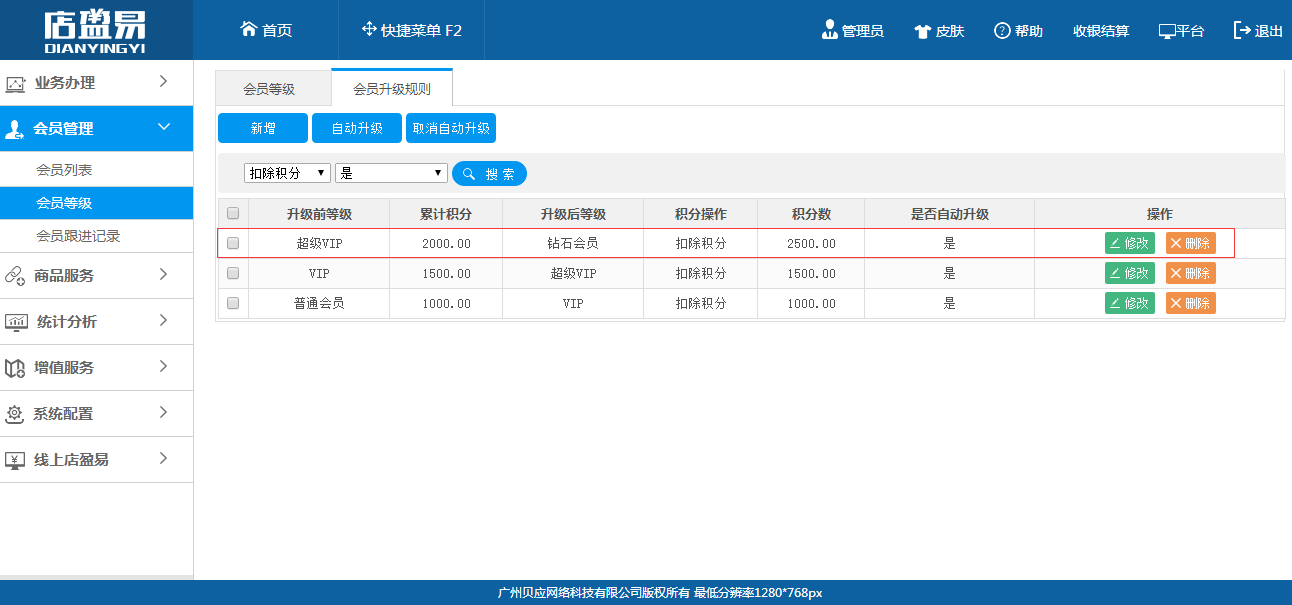Click the home icon beside 首页
The width and height of the screenshot is (1292, 605).
pos(249,29)
